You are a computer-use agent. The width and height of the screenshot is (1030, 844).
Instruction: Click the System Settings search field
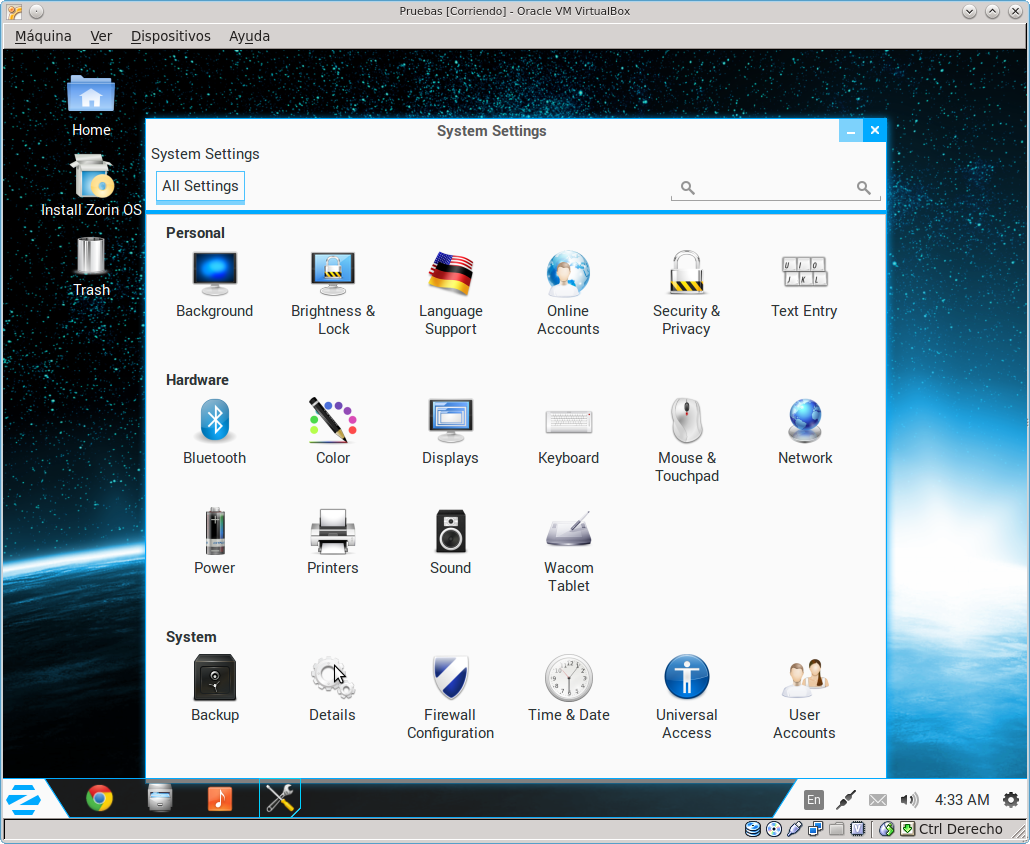coord(775,187)
